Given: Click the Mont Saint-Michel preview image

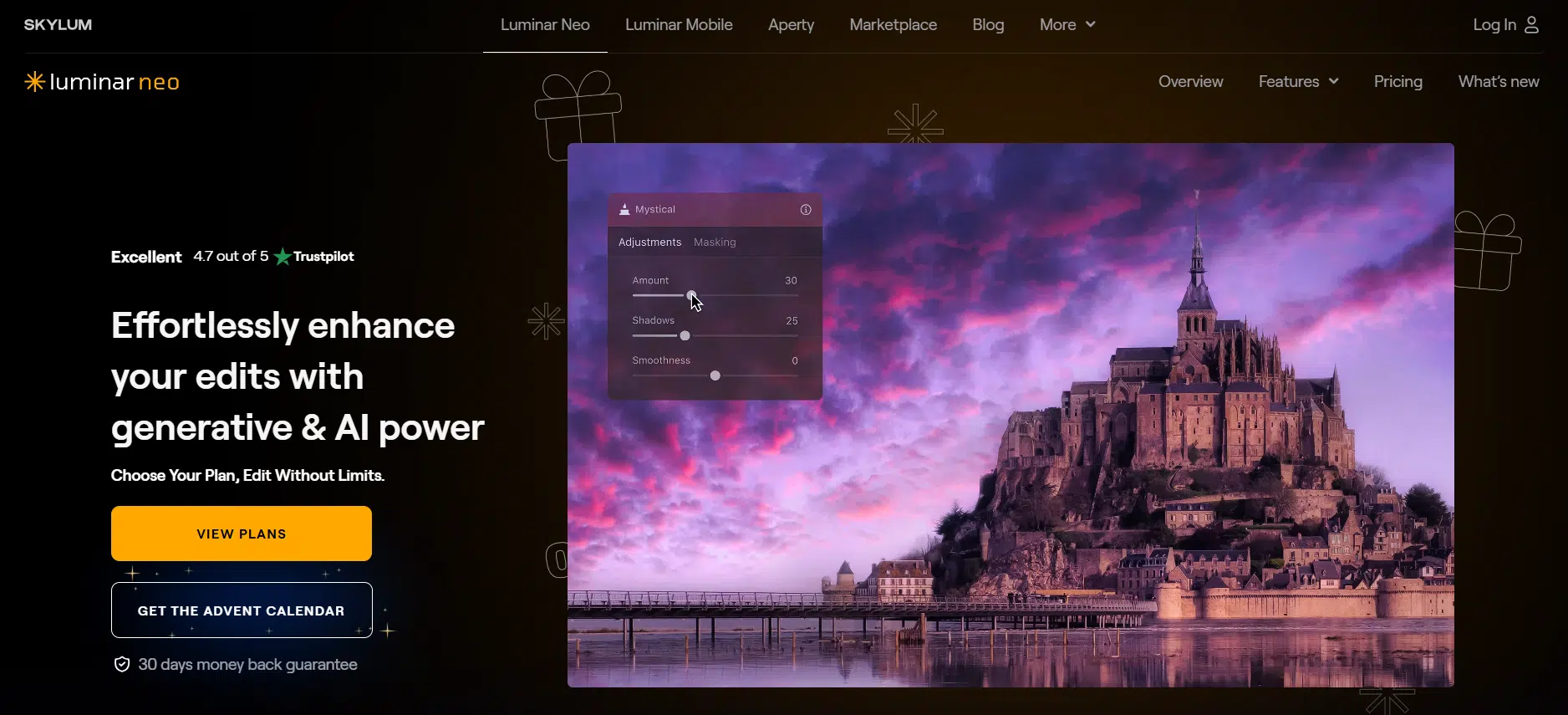Looking at the screenshot, I should 1087,502.
